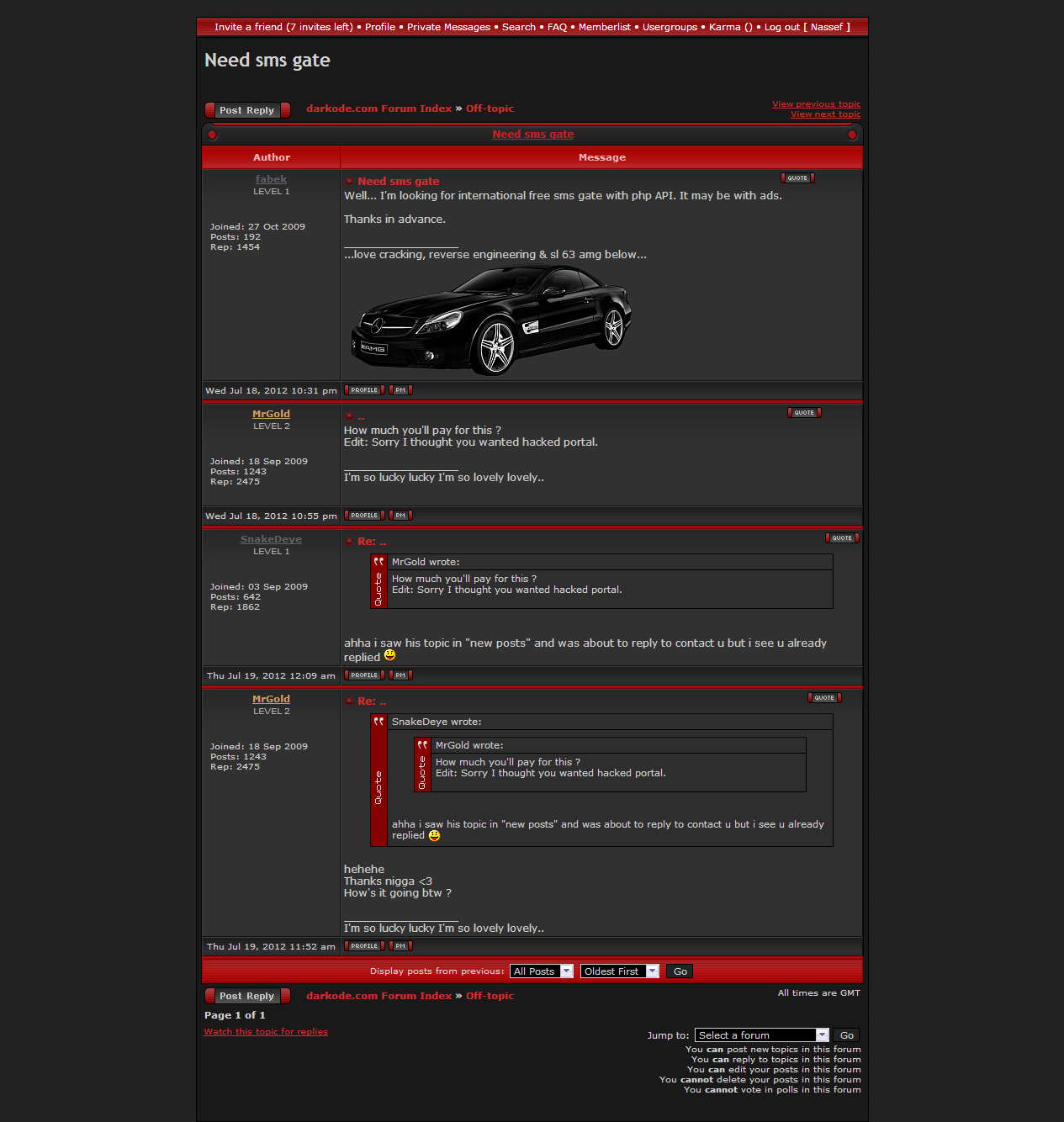The width and height of the screenshot is (1064, 1122).
Task: Click the Search menu link
Action: pyautogui.click(x=518, y=27)
